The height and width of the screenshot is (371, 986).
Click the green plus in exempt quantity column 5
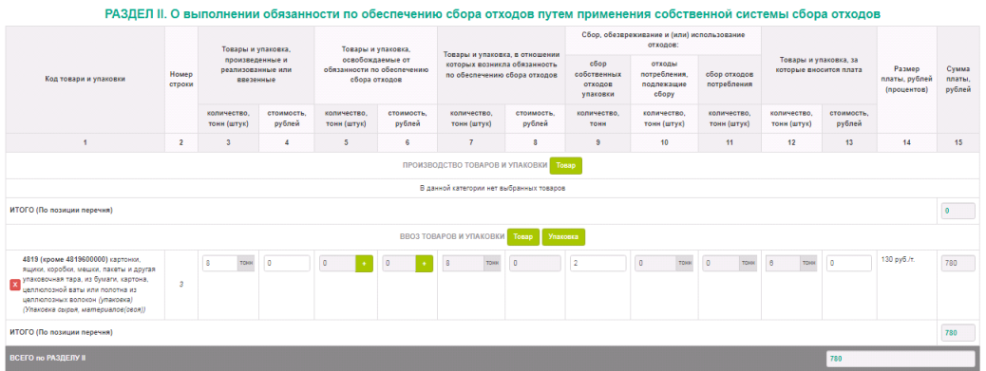point(364,263)
